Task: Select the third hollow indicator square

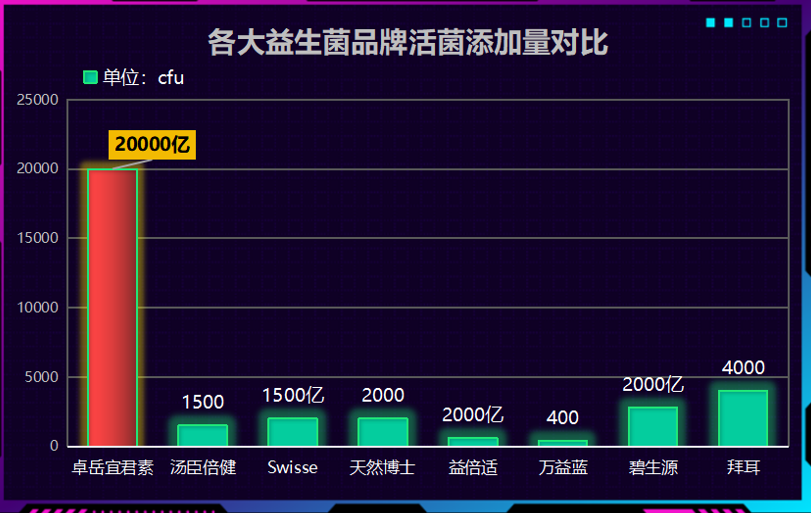Action: (747, 23)
